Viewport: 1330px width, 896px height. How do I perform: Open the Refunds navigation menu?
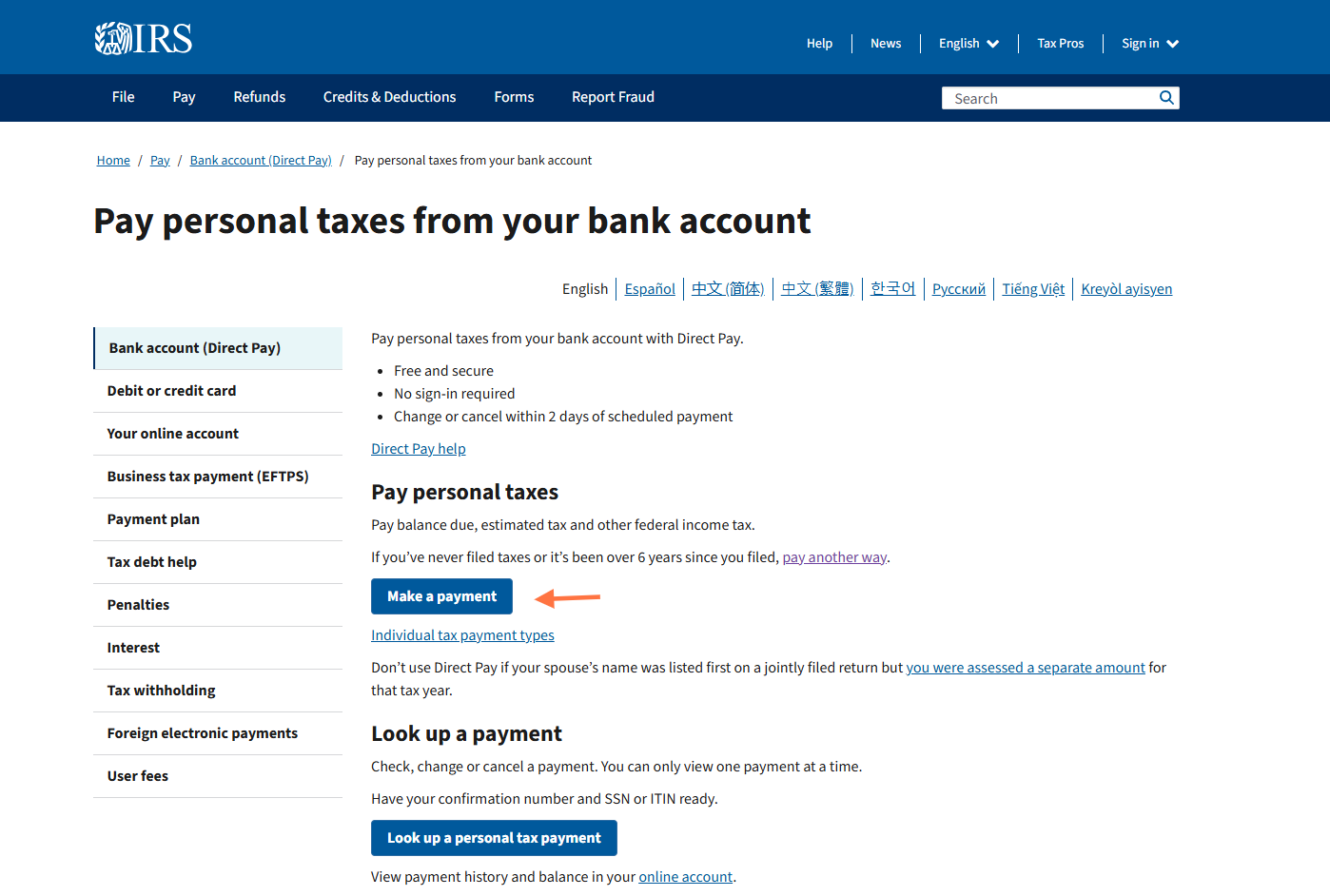pyautogui.click(x=260, y=97)
